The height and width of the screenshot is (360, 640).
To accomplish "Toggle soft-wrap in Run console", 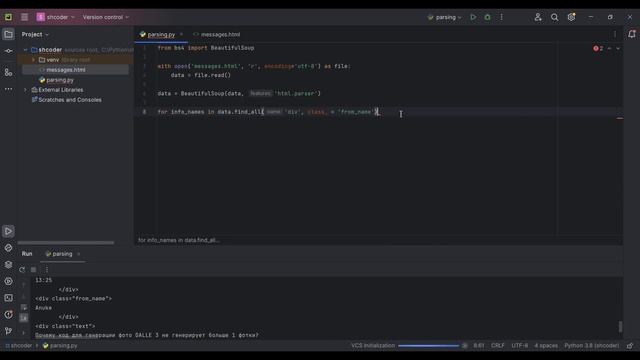I will click(x=24, y=307).
